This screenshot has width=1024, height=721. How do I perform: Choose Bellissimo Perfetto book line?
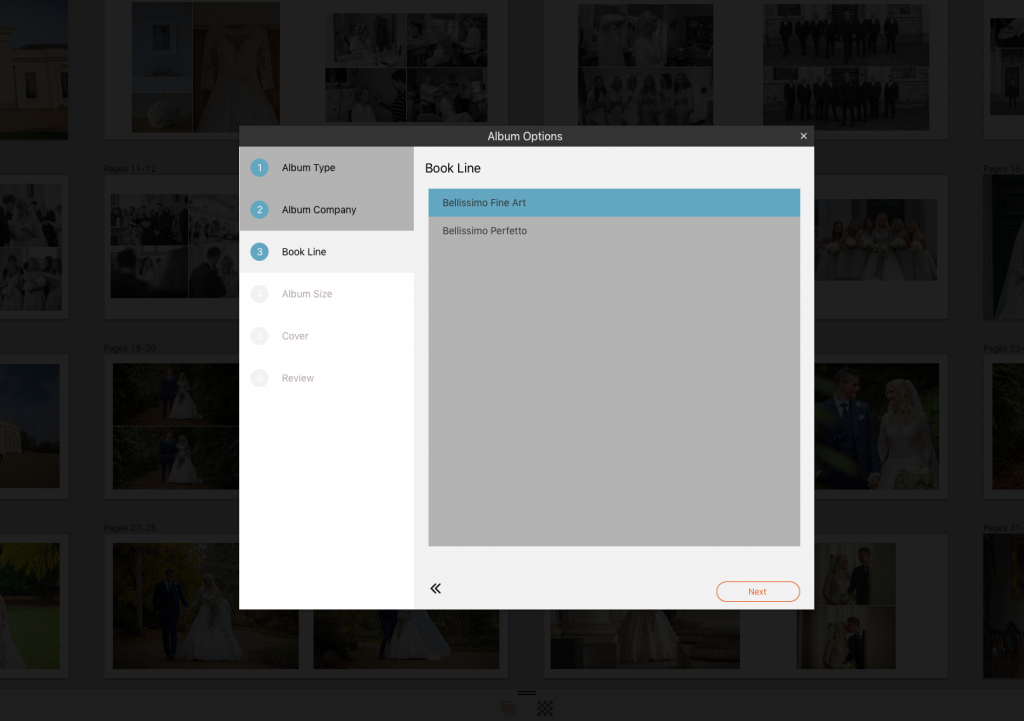click(614, 231)
